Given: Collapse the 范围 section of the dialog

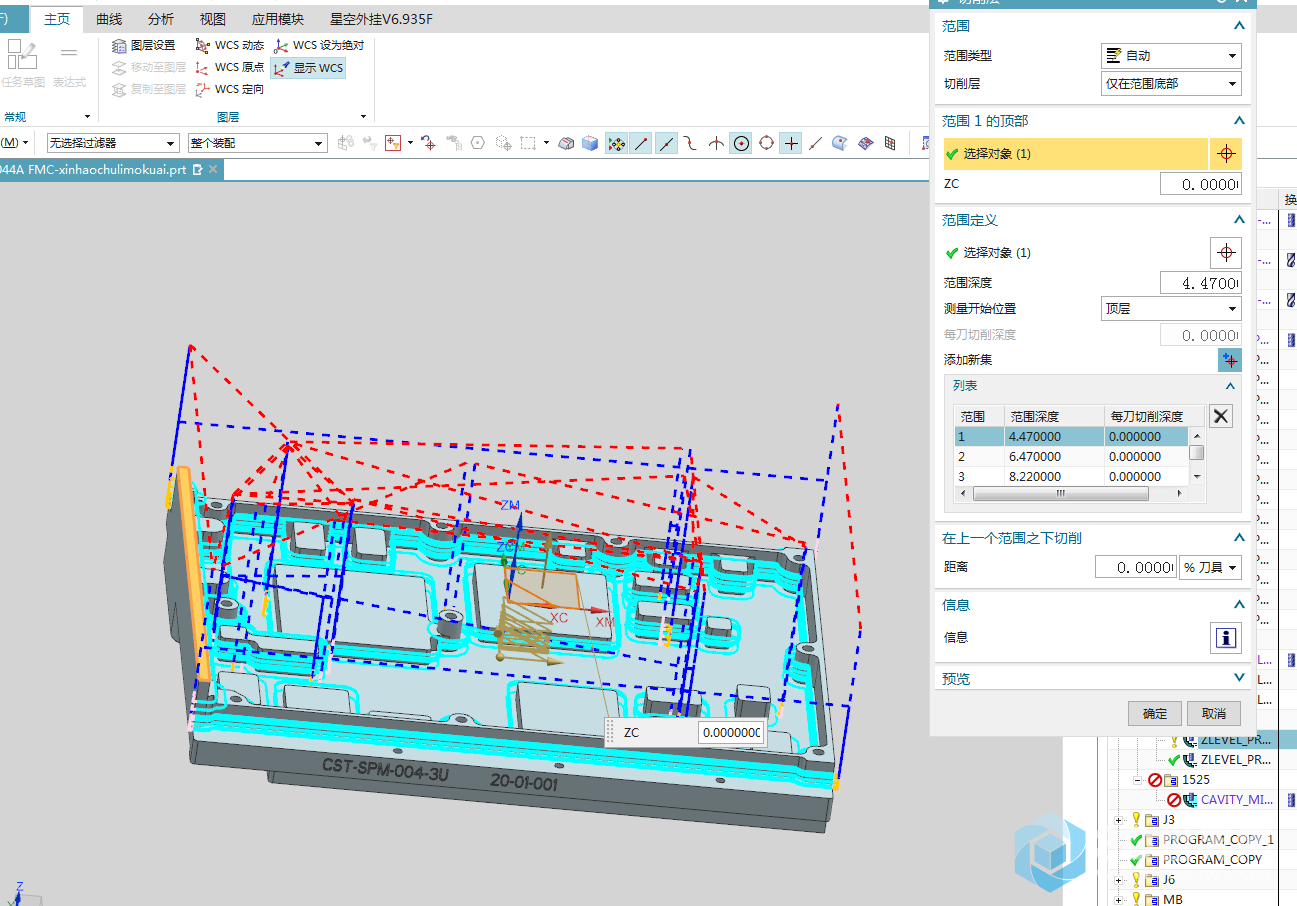Looking at the screenshot, I should click(x=1240, y=26).
